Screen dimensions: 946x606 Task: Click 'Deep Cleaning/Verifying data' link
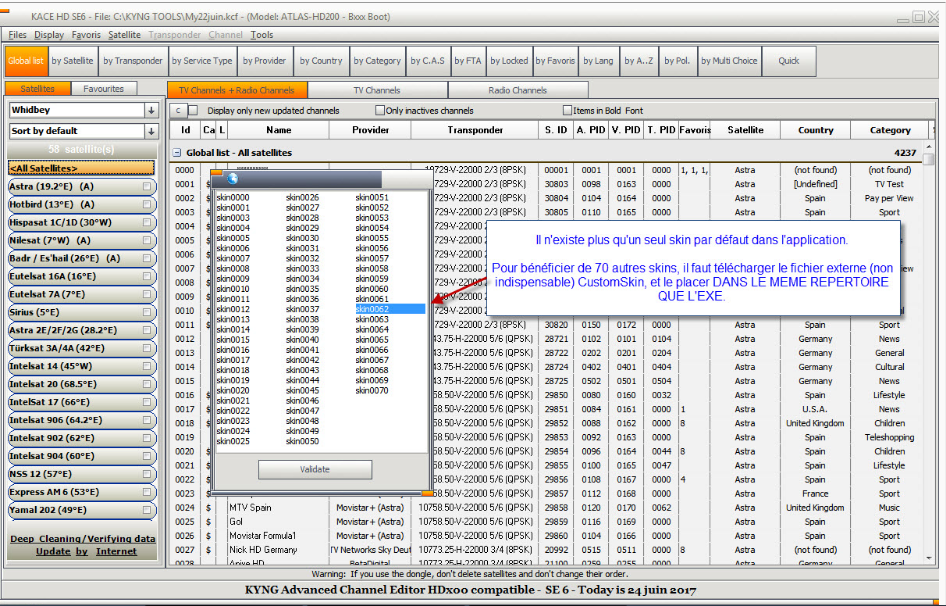tap(83, 539)
